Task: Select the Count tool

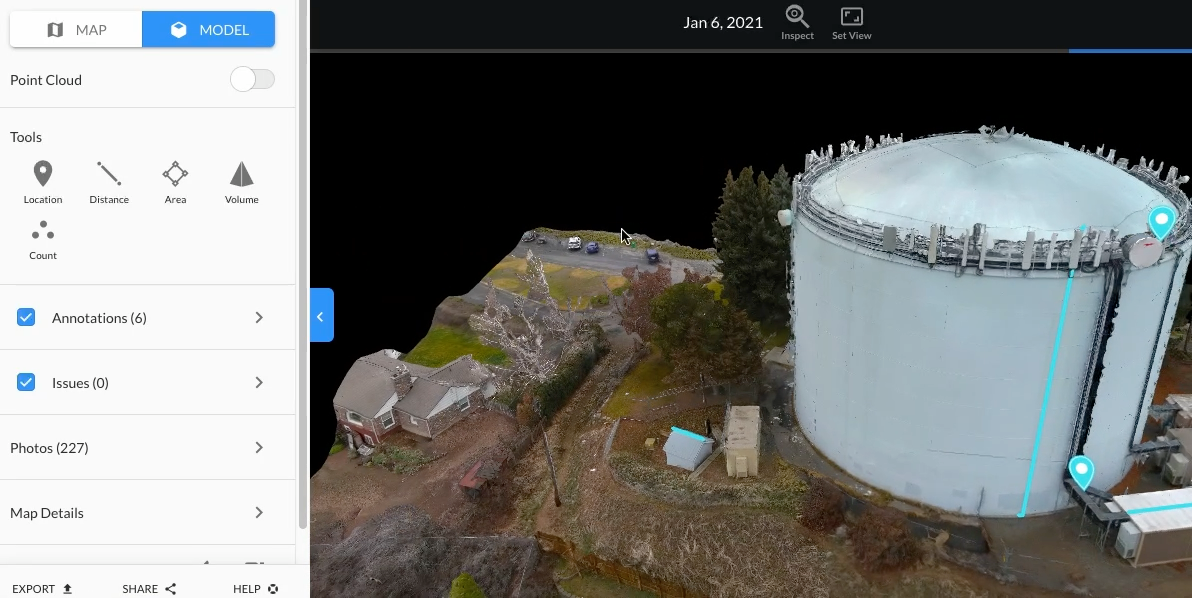Action: click(43, 239)
